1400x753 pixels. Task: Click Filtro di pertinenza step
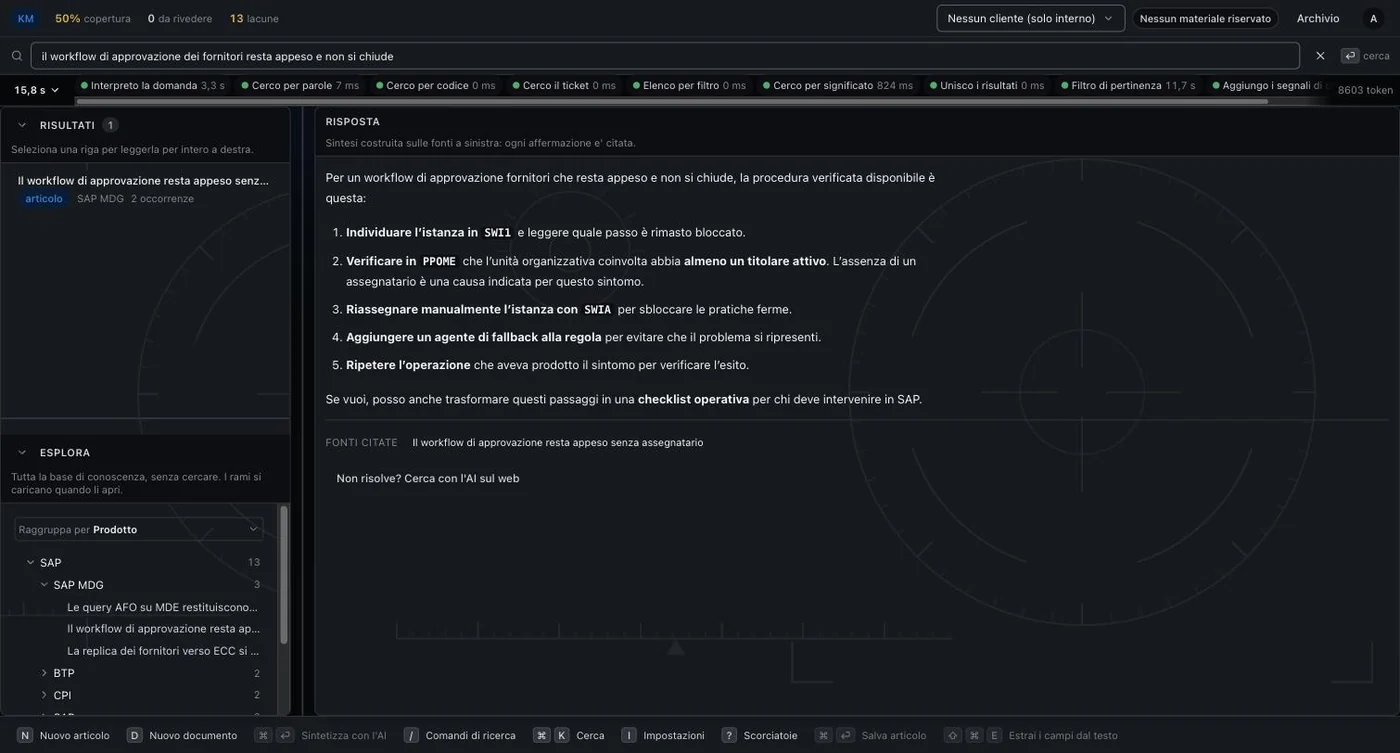[x=1128, y=85]
